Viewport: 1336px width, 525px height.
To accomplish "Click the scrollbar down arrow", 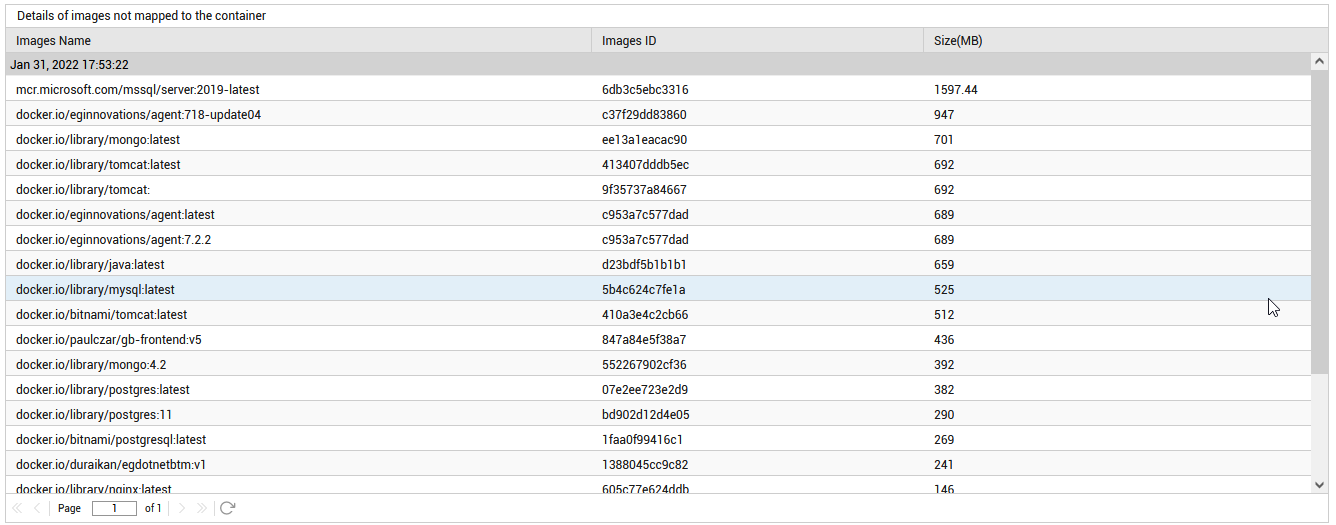I will click(1320, 484).
